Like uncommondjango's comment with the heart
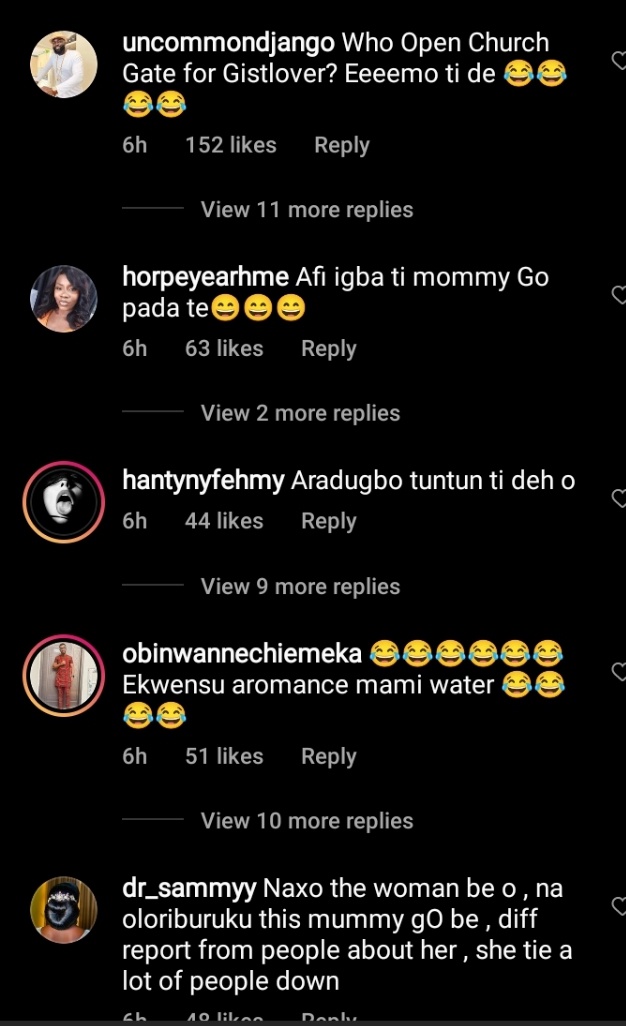Image resolution: width=626 pixels, height=1026 pixels. click(619, 61)
